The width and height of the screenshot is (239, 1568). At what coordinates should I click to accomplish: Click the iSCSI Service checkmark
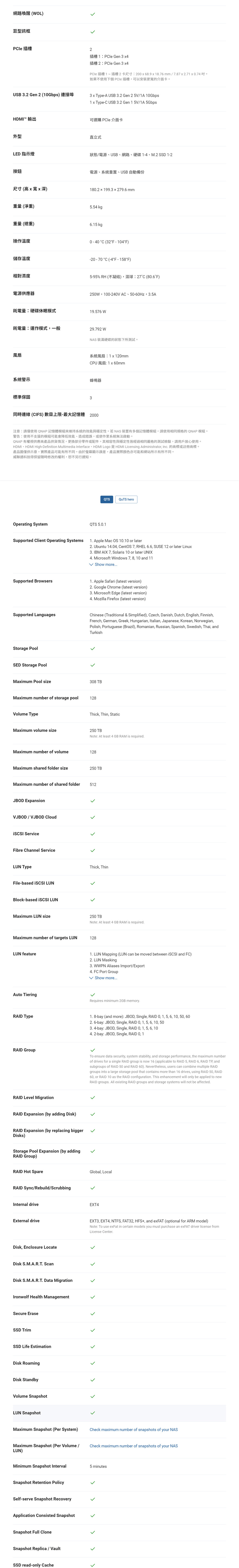92,834
